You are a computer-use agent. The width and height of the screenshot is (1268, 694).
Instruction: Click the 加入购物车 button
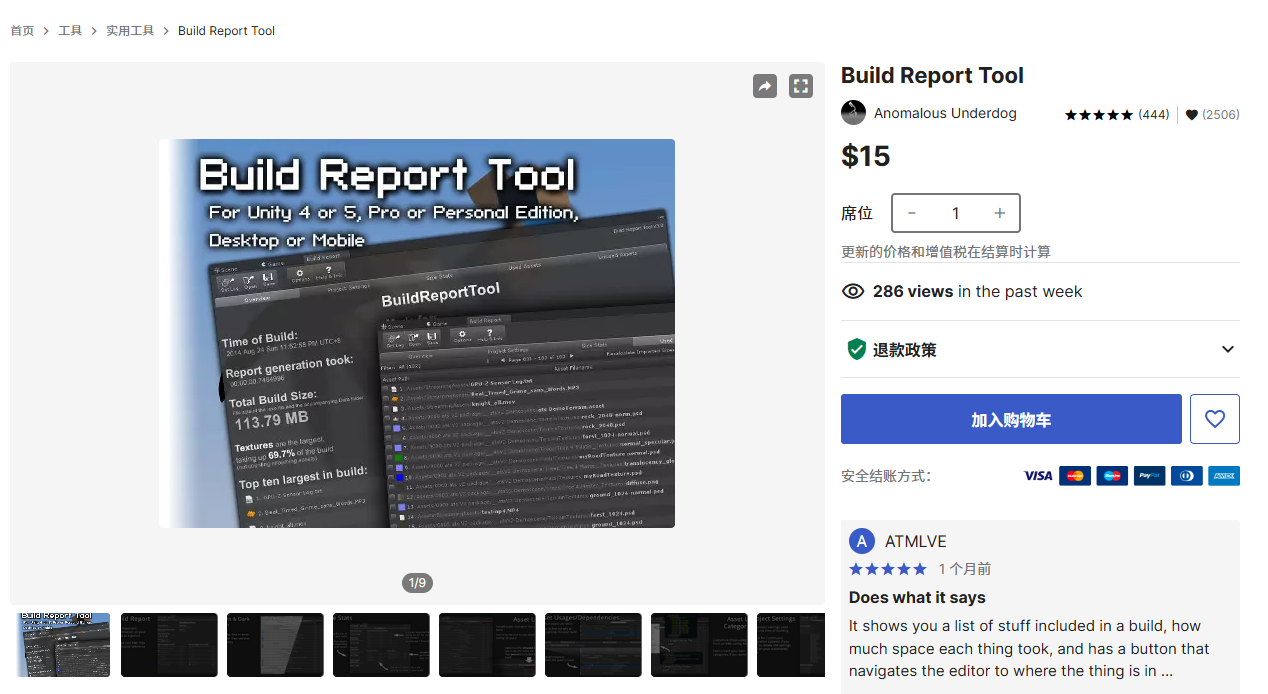(1011, 419)
